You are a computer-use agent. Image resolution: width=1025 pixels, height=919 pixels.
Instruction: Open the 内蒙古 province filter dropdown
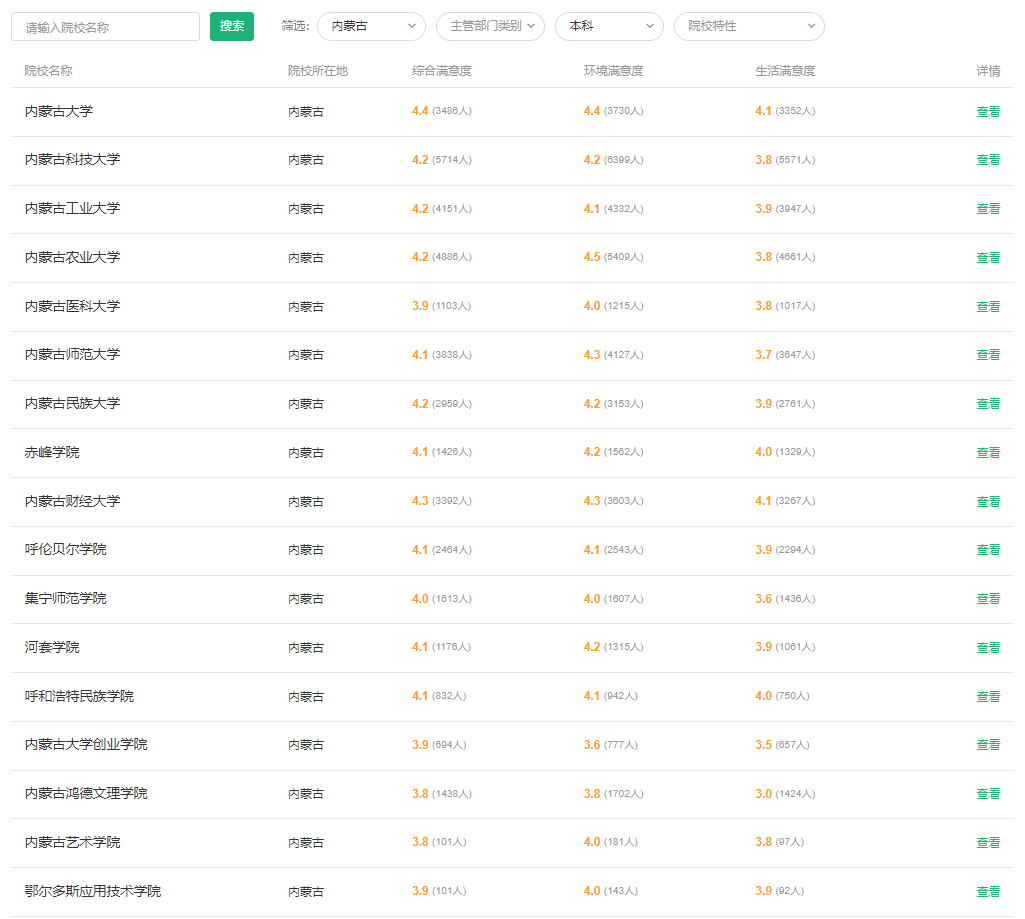(x=371, y=27)
